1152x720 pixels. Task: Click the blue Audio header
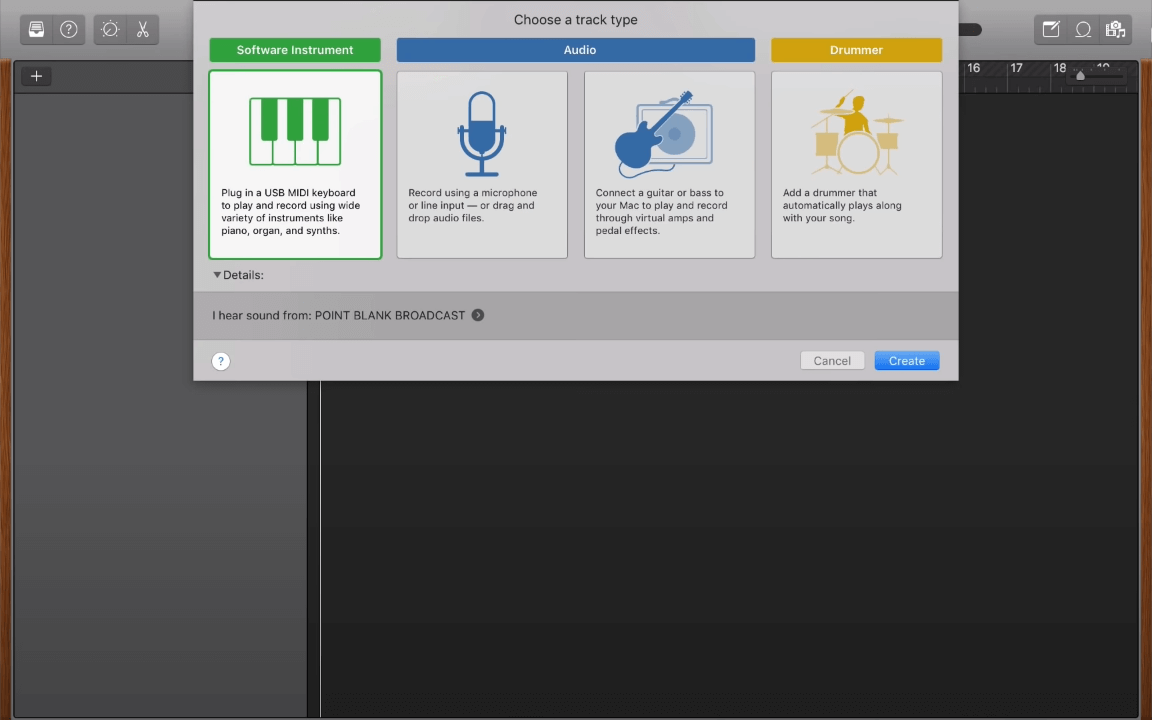[x=576, y=50]
